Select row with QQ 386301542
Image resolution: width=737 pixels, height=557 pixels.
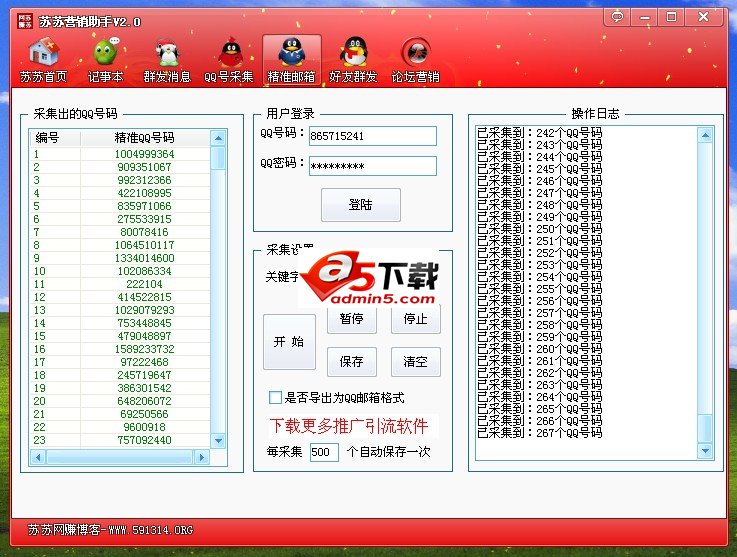point(120,388)
